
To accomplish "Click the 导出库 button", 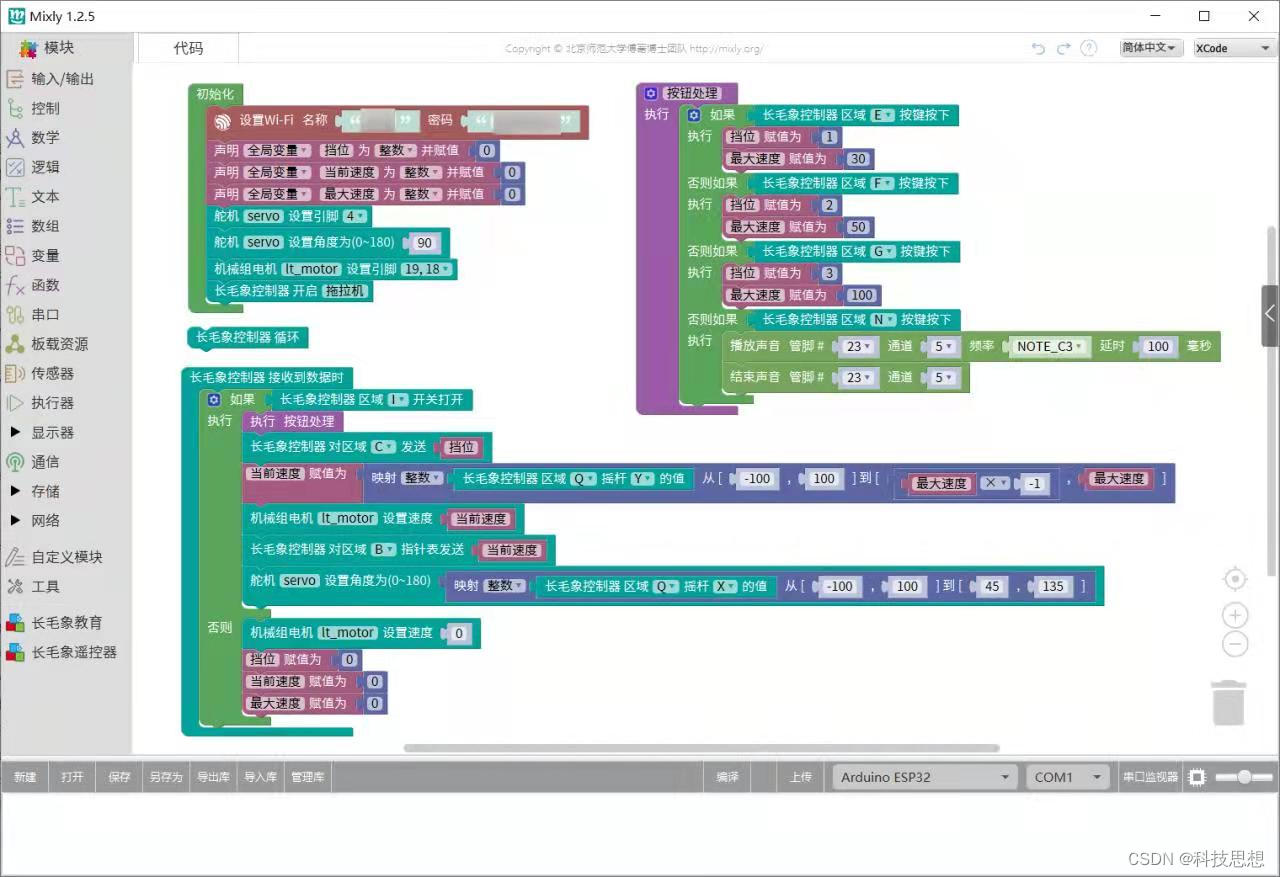I will [213, 777].
